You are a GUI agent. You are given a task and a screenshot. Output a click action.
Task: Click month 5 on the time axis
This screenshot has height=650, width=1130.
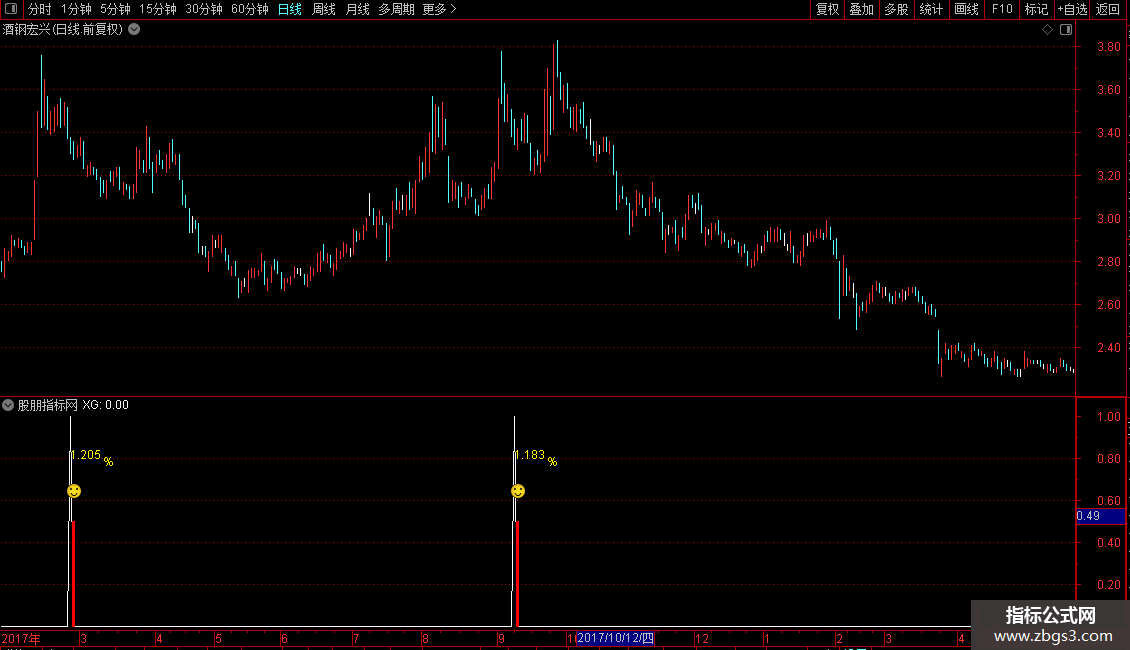[218, 638]
